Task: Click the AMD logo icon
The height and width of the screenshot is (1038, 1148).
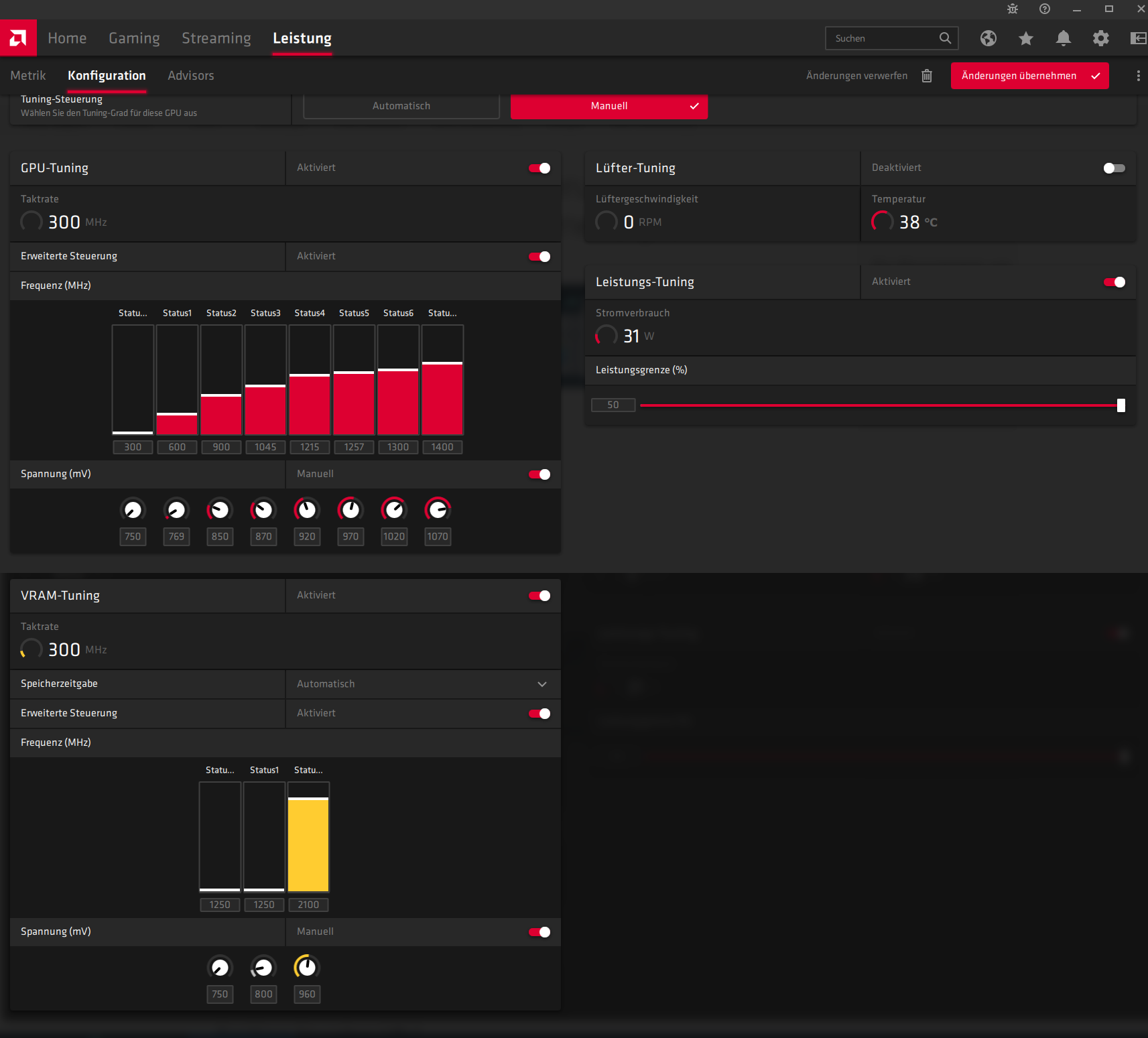Action: pyautogui.click(x=18, y=38)
